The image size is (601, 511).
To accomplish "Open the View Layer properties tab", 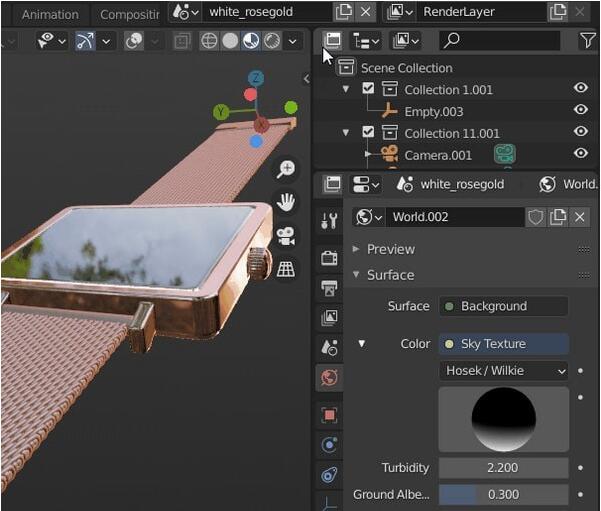I will (x=329, y=317).
